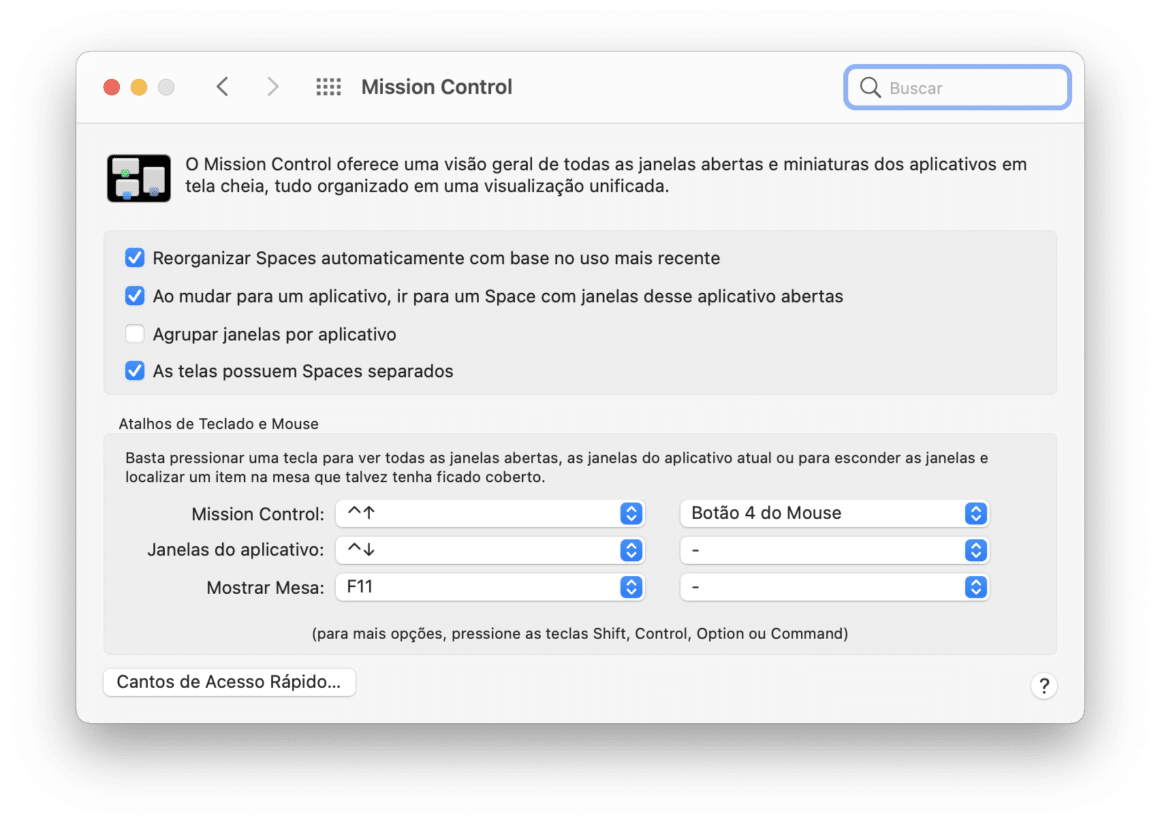This screenshot has height=824, width=1160.
Task: Click the back navigation arrow
Action: tap(222, 87)
